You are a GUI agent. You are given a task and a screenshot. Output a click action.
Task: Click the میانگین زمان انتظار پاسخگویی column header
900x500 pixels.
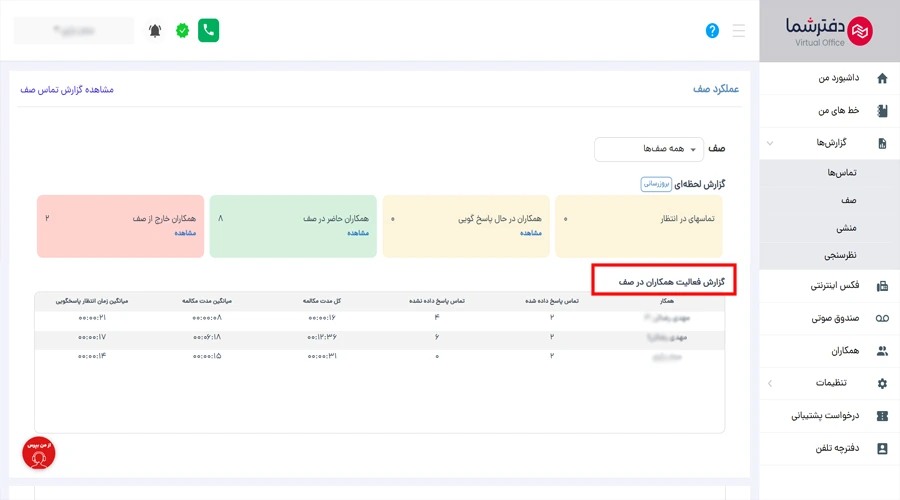tap(92, 301)
